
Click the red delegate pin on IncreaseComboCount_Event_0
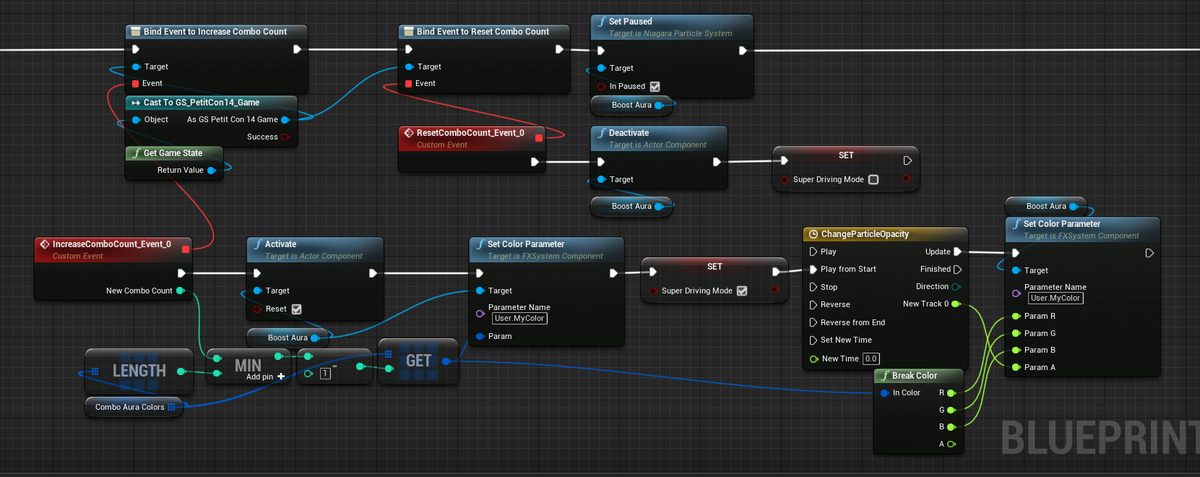[185, 249]
